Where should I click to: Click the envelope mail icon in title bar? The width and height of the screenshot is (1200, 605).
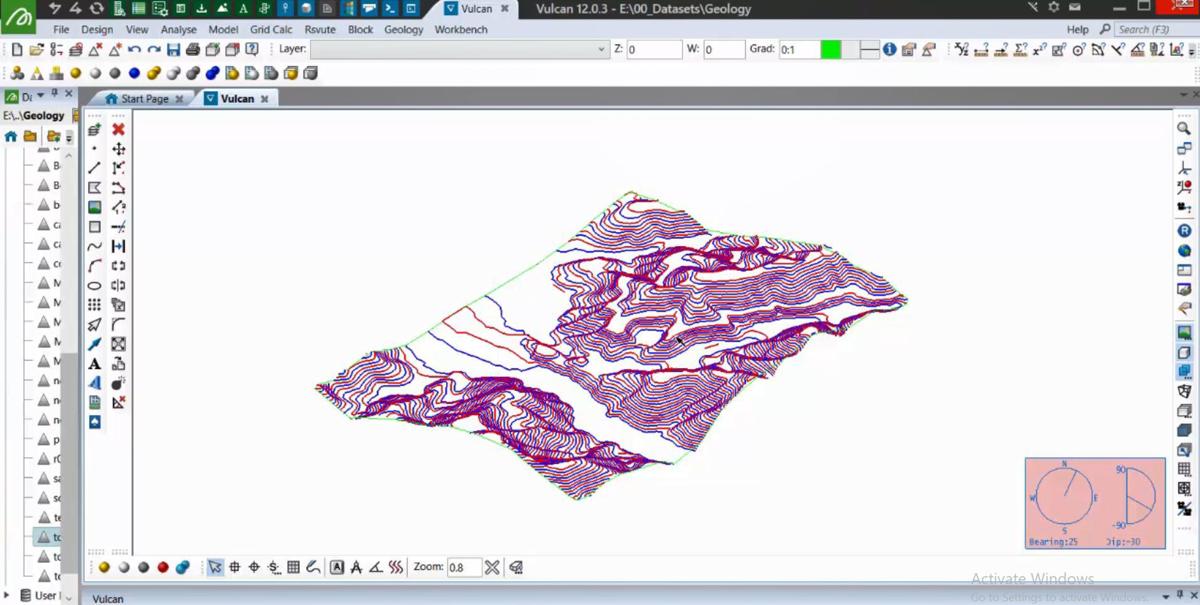(x=1074, y=8)
